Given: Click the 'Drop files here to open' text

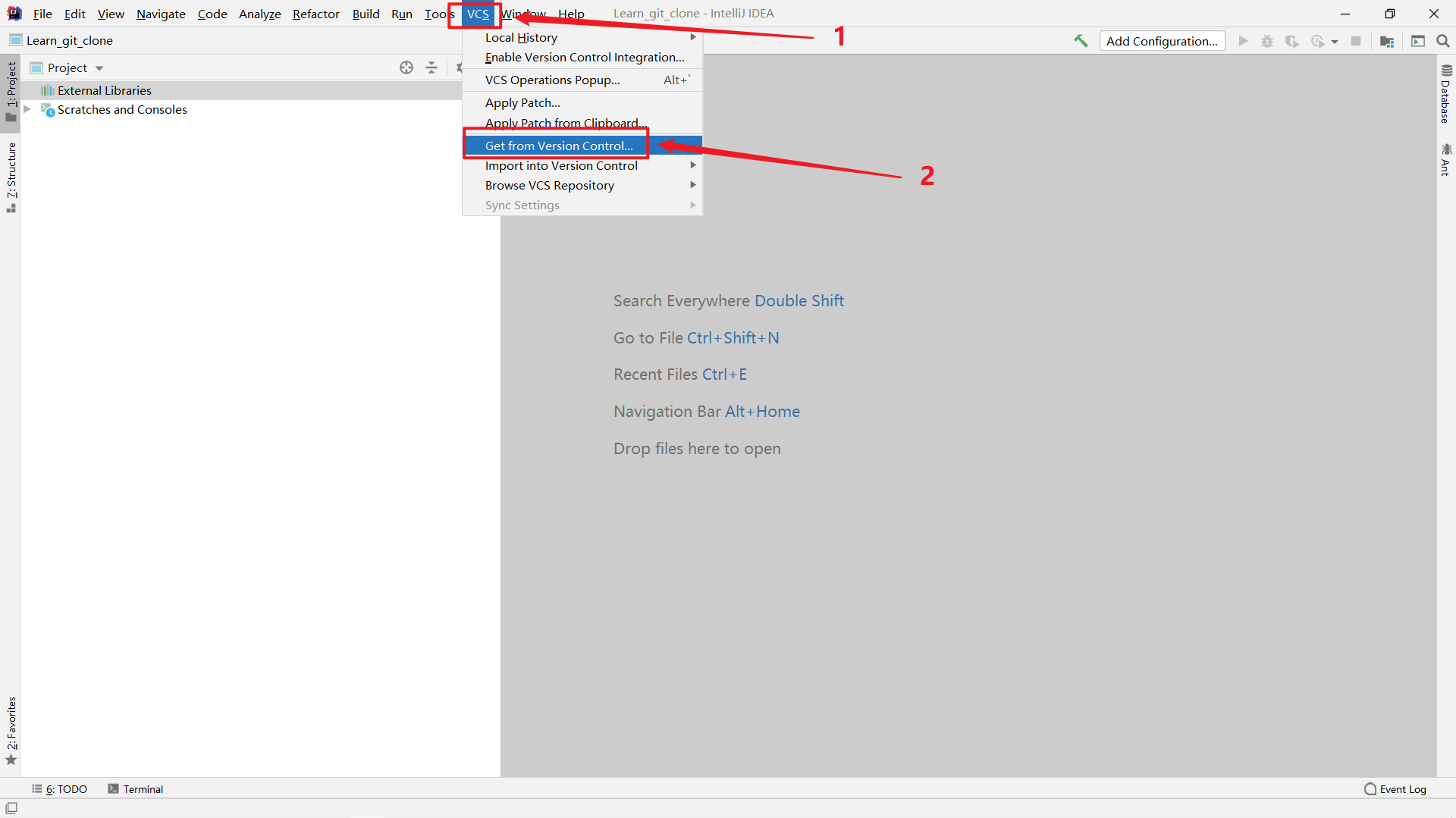Looking at the screenshot, I should pyautogui.click(x=697, y=449).
